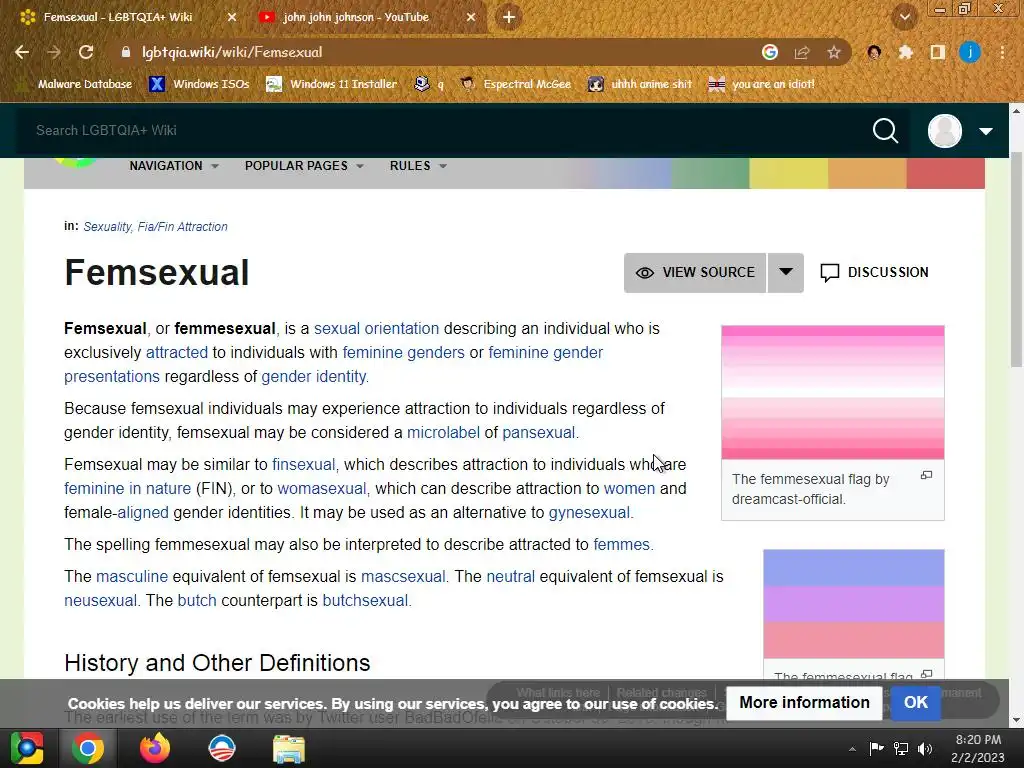Open Malware Database bookmark
The image size is (1024, 768).
click(x=74, y=84)
